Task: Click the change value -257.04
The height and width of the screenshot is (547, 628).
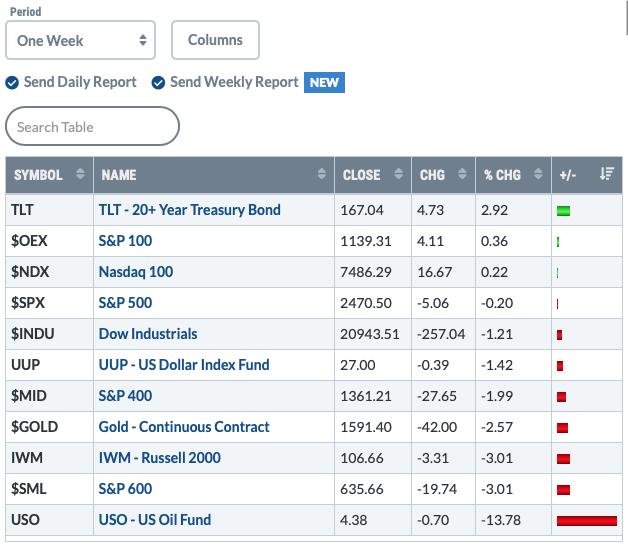Action: (441, 334)
